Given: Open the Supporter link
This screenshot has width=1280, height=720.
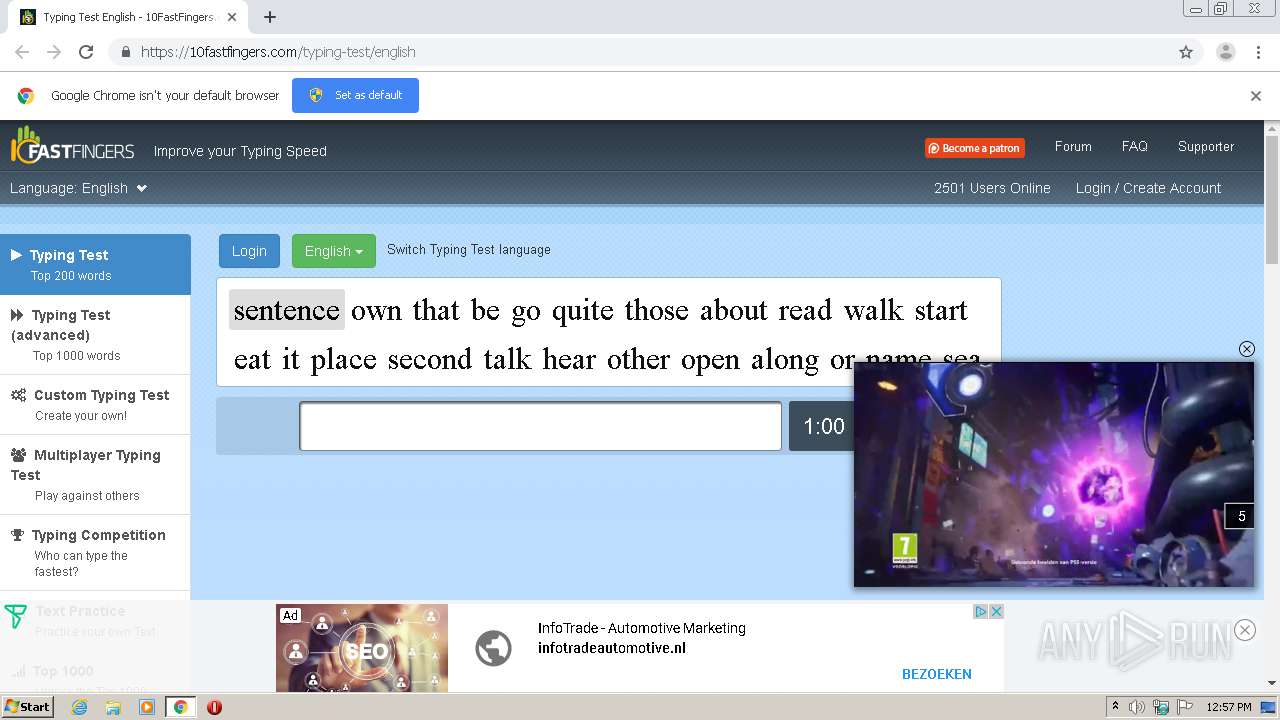Looking at the screenshot, I should coord(1205,146).
